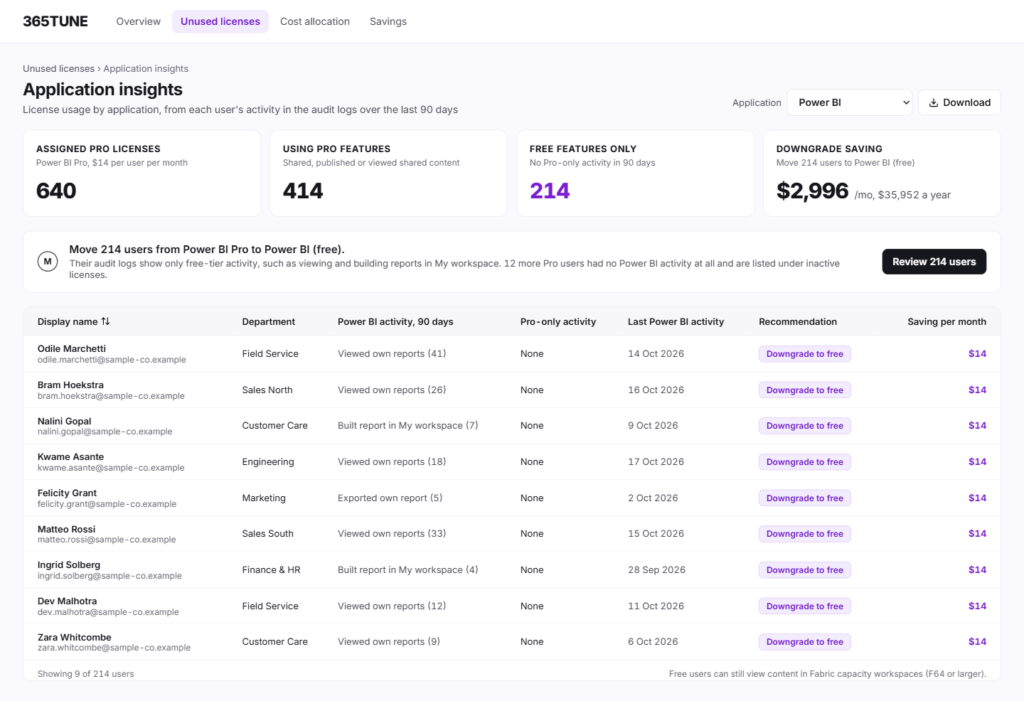The width and height of the screenshot is (1024, 701).
Task: Select user name Zara Whitcombe
Action: click(x=74, y=637)
